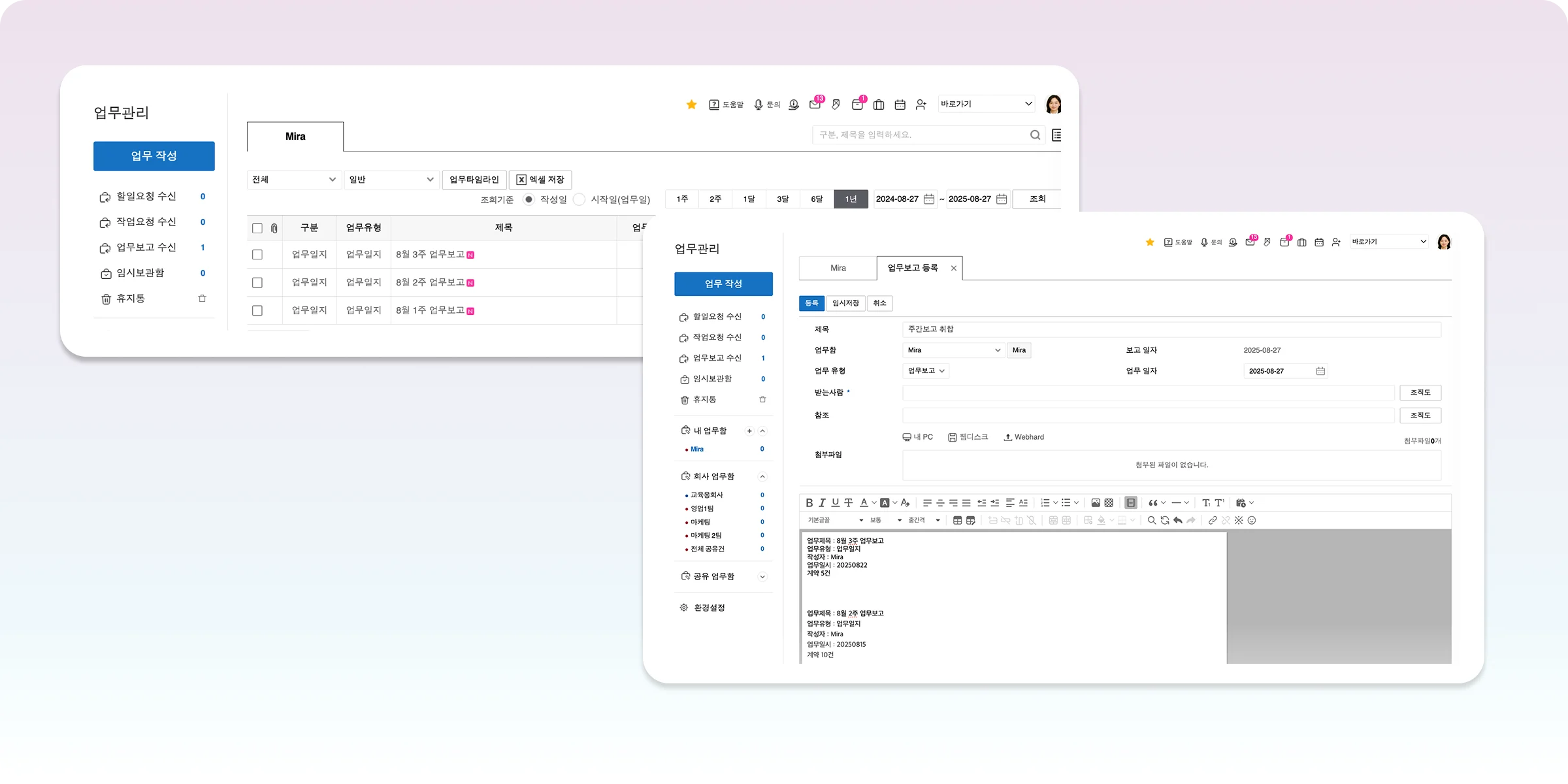Click the 엑셀 저장 button
The image size is (1568, 784).
[540, 180]
